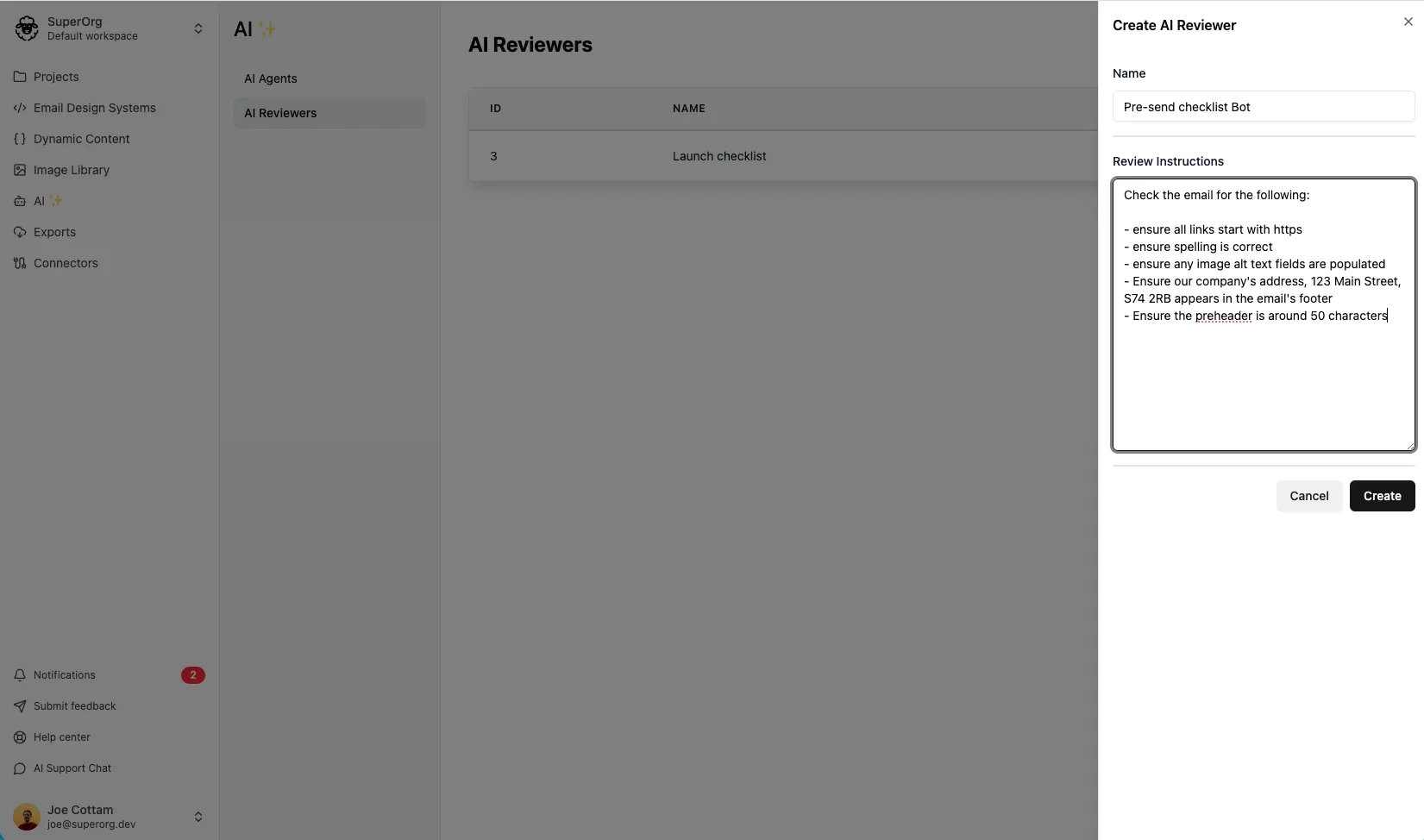Expand Joe Cottam's account menu
Viewport: 1424px width, 840px height.
[x=198, y=817]
